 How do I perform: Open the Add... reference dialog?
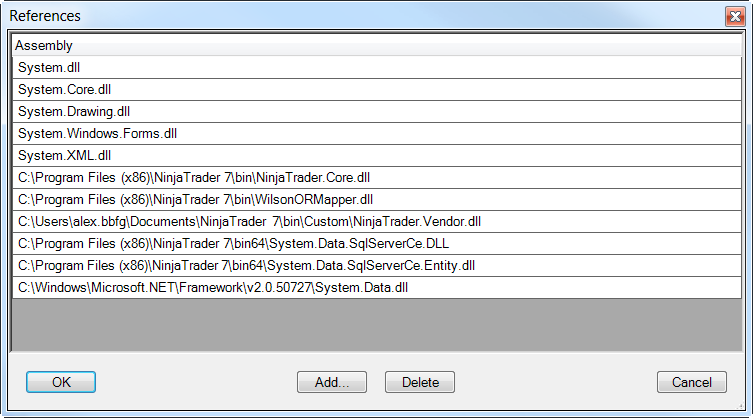pos(332,382)
